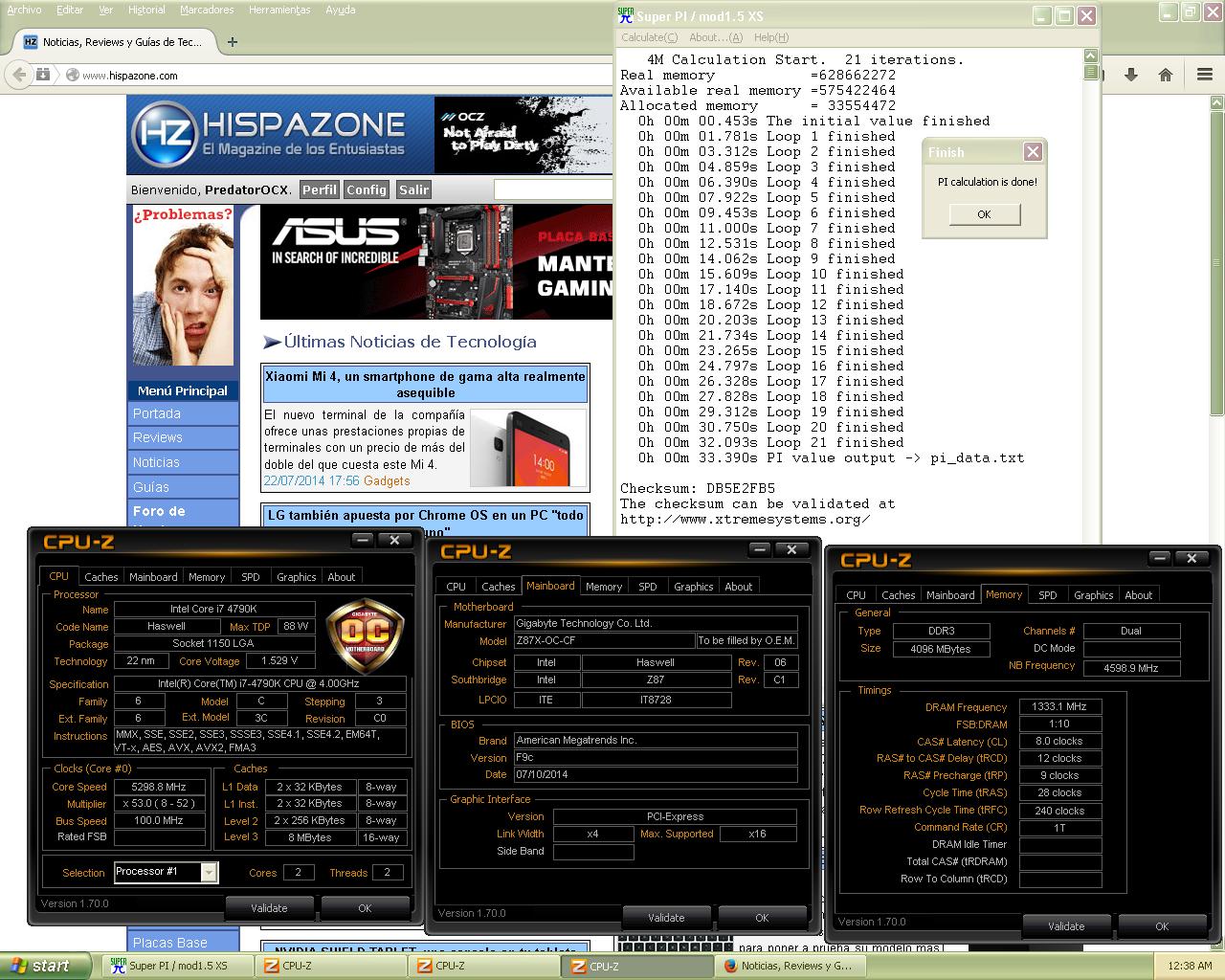Open the Graphics tab in mainboard CPU-Z window
This screenshot has height=980, width=1225.
(693, 587)
